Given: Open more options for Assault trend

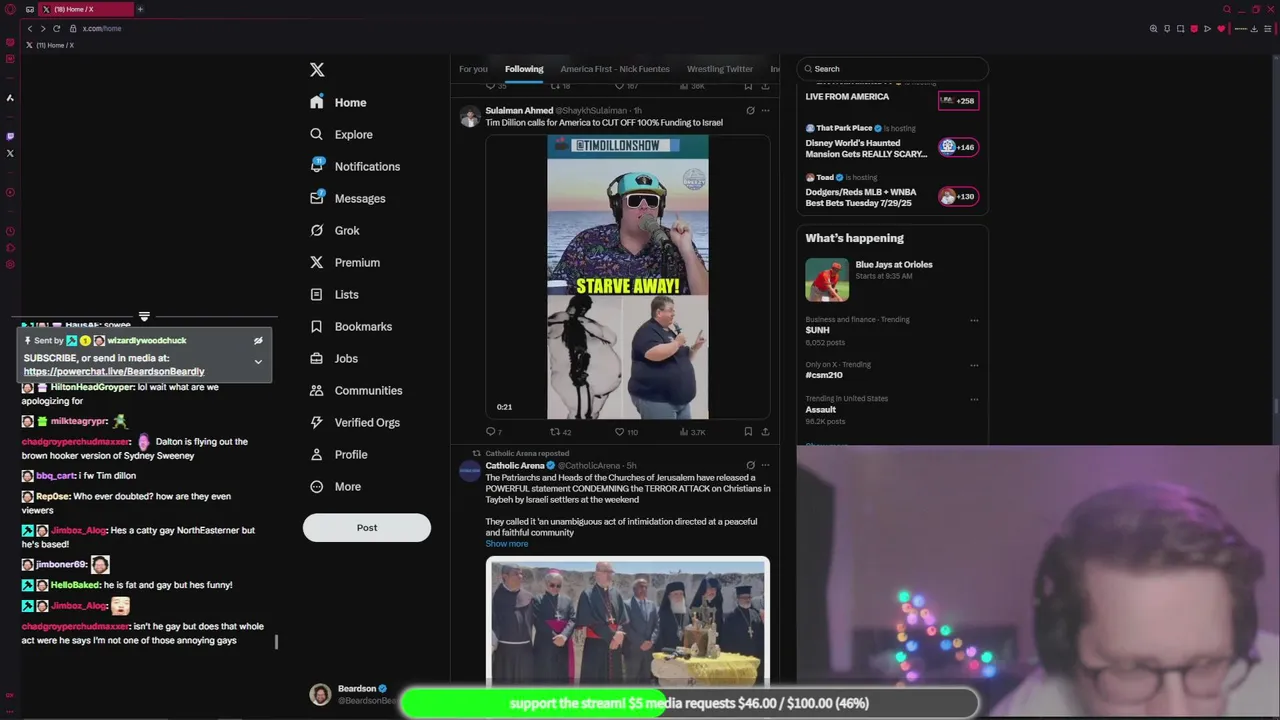Looking at the screenshot, I should pyautogui.click(x=974, y=399).
